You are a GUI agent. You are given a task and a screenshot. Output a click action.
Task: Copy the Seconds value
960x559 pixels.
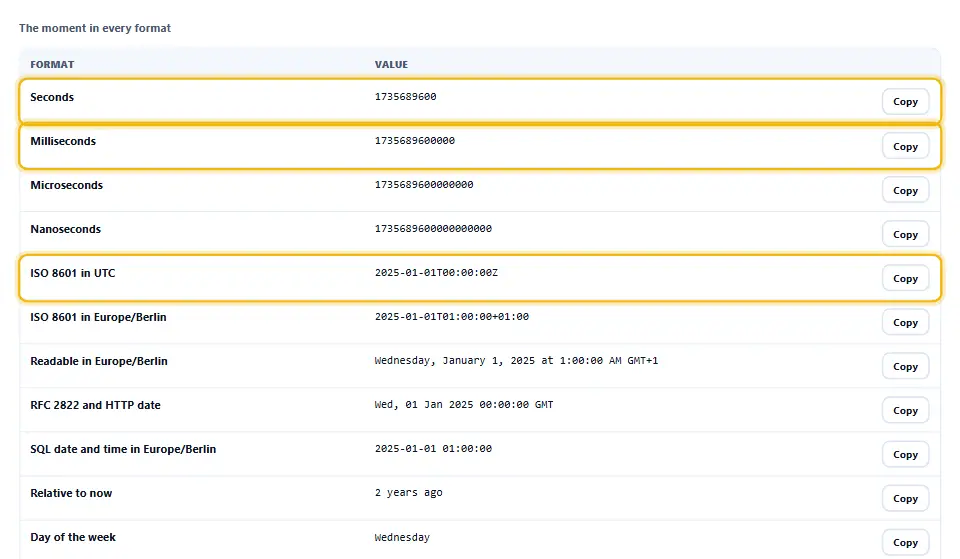point(905,102)
